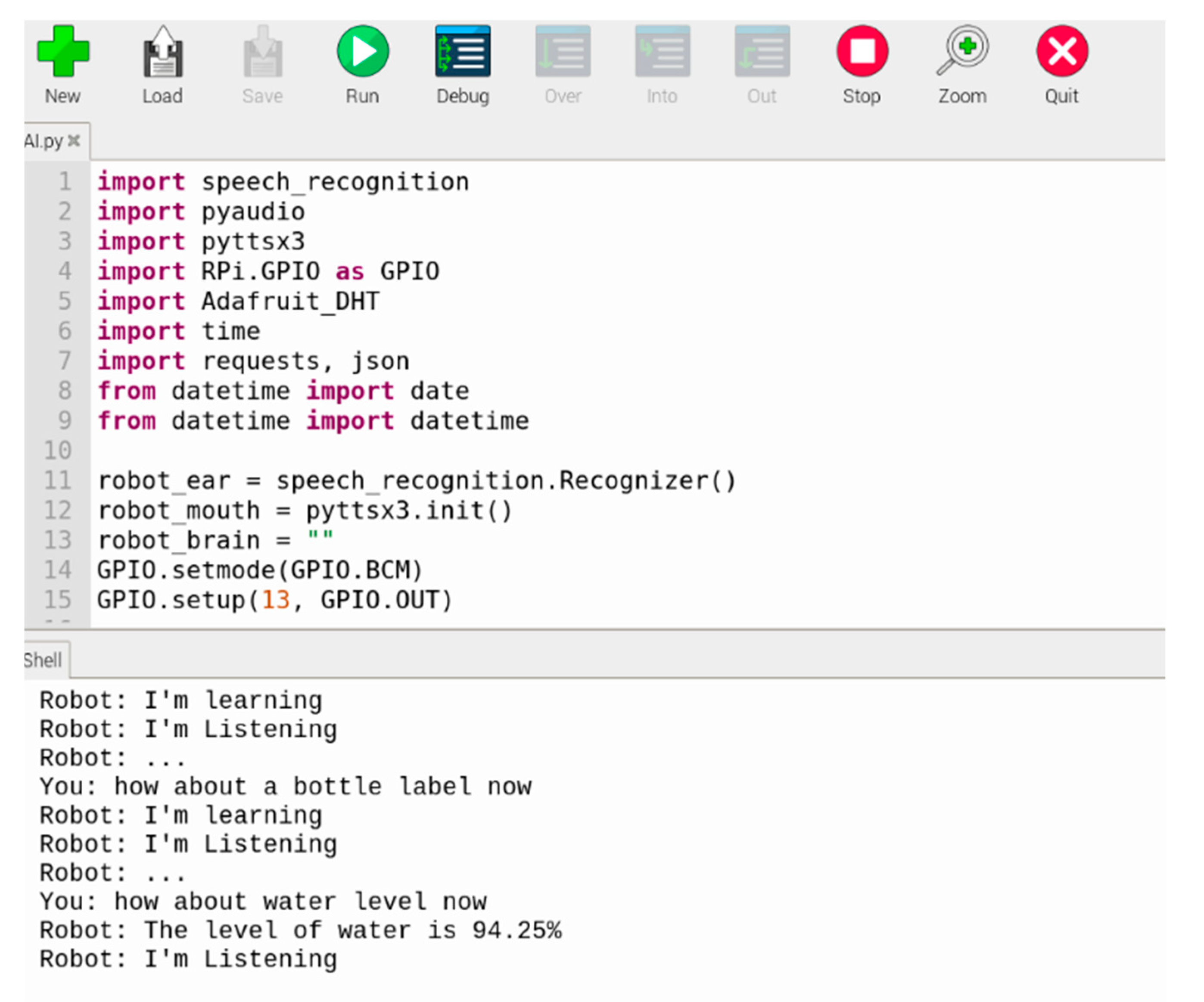Click line number 10 in gutter
This screenshot has width=1204, height=1002.
[58, 451]
